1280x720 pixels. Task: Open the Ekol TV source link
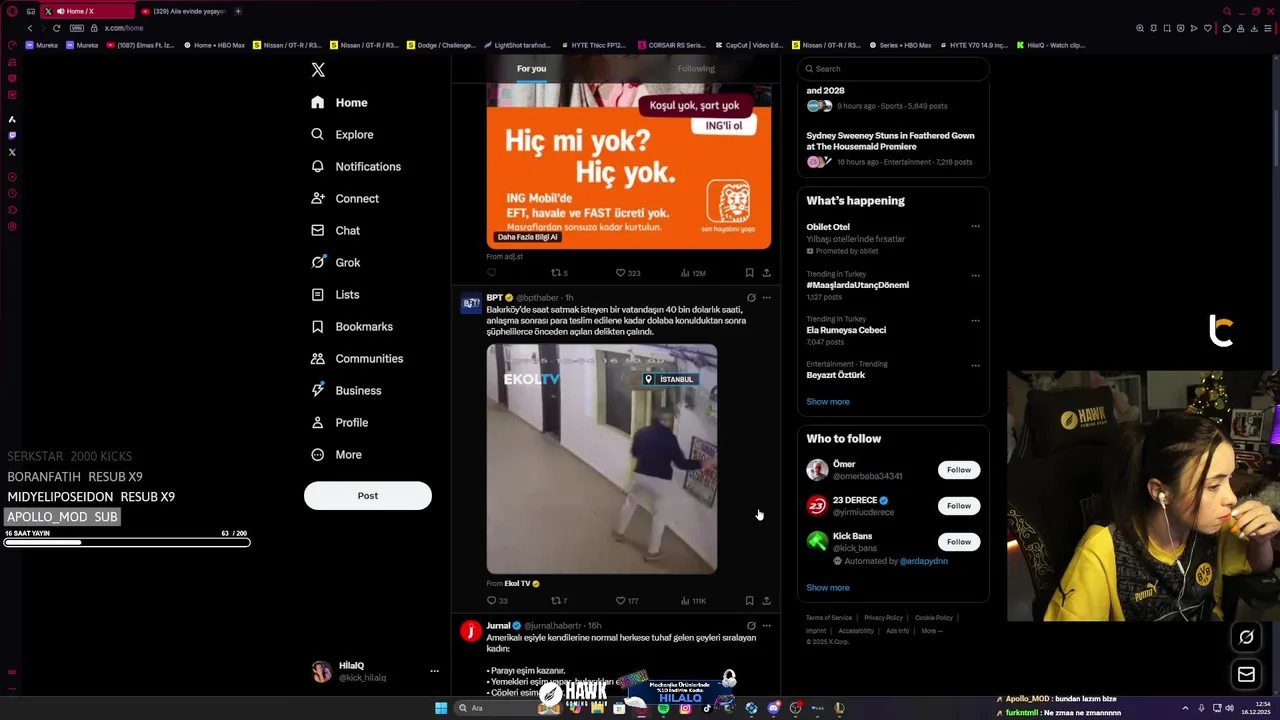(x=521, y=584)
